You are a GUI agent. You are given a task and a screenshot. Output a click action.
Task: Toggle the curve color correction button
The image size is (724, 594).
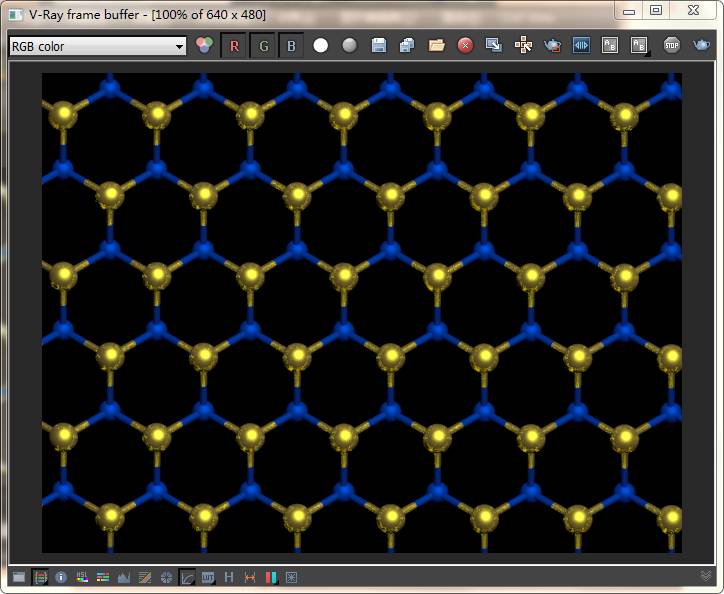(x=187, y=577)
